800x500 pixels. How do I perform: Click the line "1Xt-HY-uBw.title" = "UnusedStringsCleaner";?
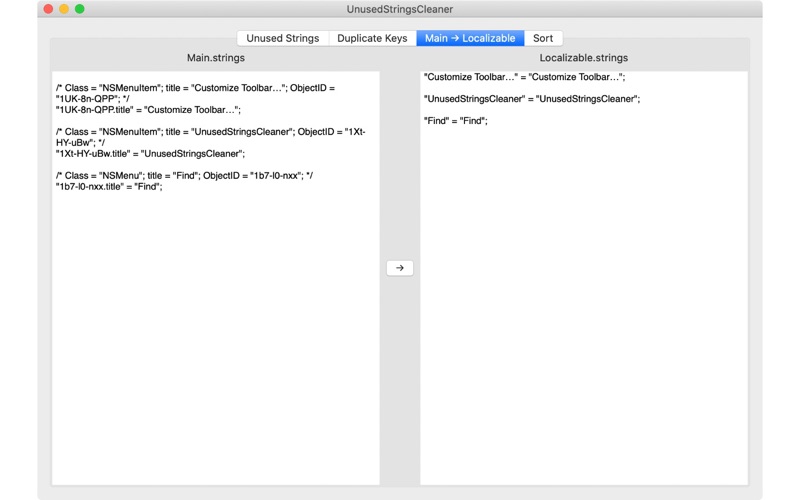point(151,154)
